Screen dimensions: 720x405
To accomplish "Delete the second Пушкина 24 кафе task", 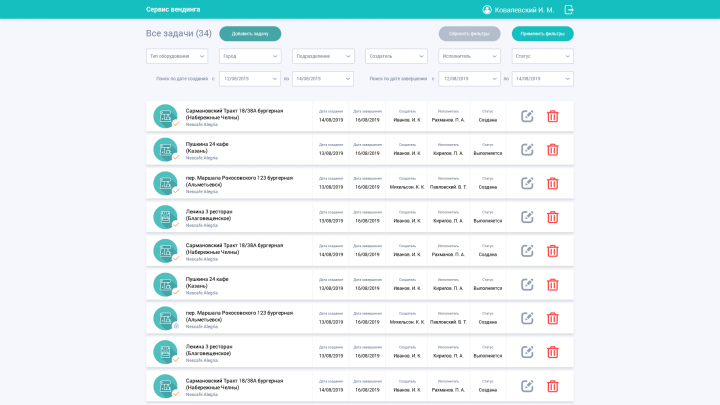I will click(552, 285).
